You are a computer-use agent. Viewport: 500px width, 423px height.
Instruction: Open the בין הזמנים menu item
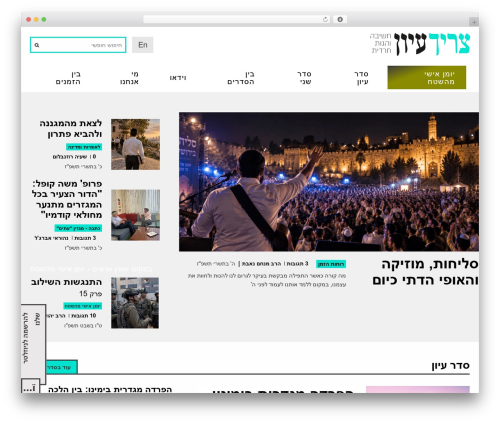point(68,78)
